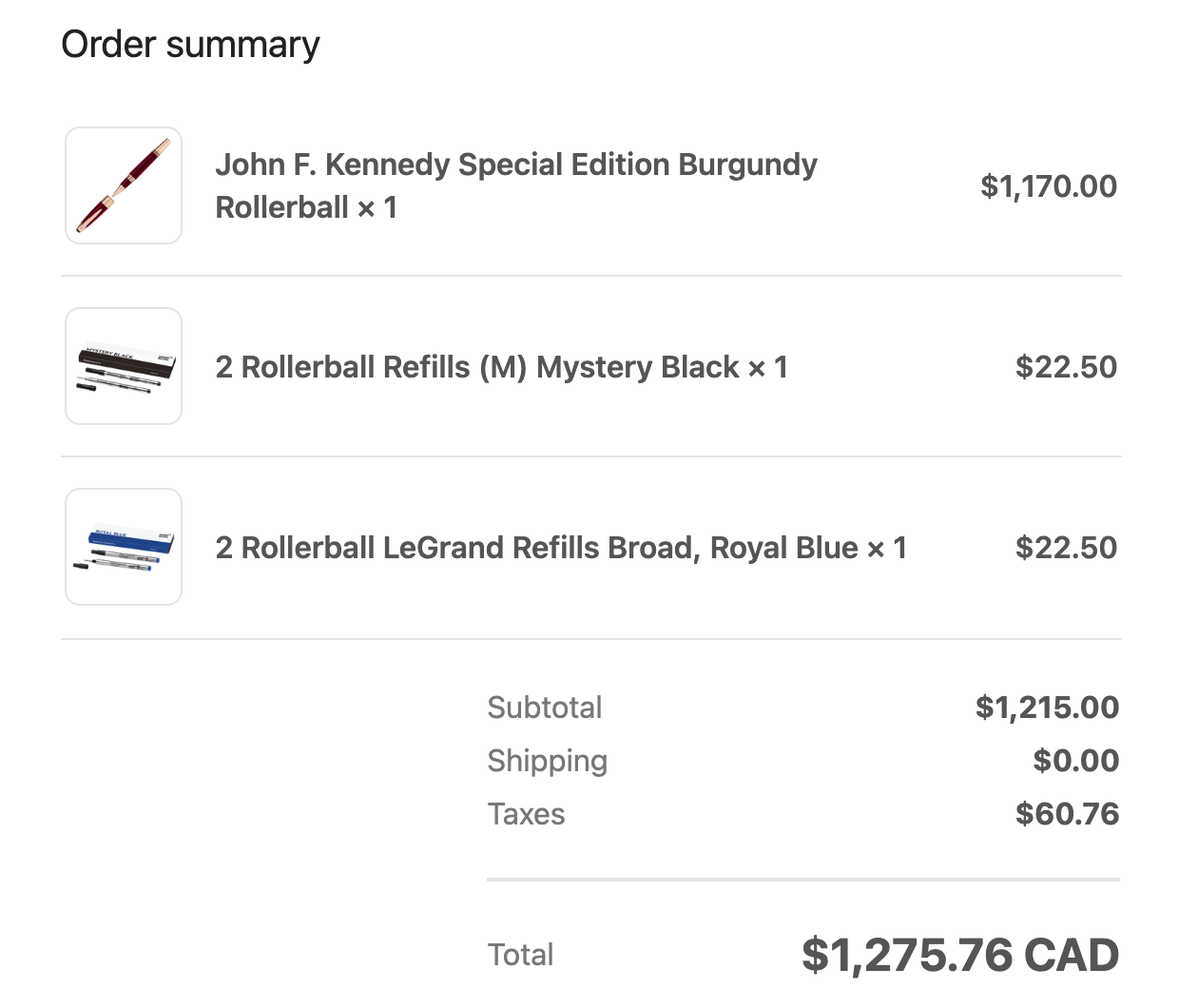Click the Royal Blue refills $22.50 price
The width and height of the screenshot is (1179, 1008).
[1066, 548]
